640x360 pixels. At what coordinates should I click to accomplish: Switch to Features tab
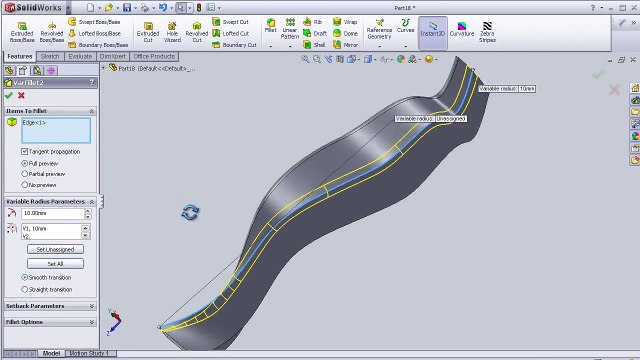pos(20,56)
